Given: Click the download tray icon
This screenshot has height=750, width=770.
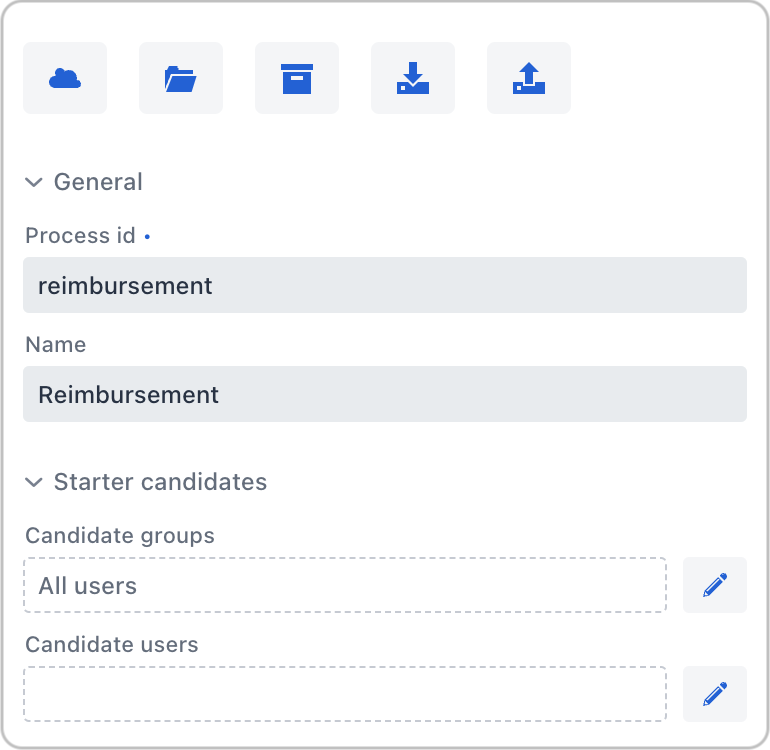Looking at the screenshot, I should tap(413, 78).
